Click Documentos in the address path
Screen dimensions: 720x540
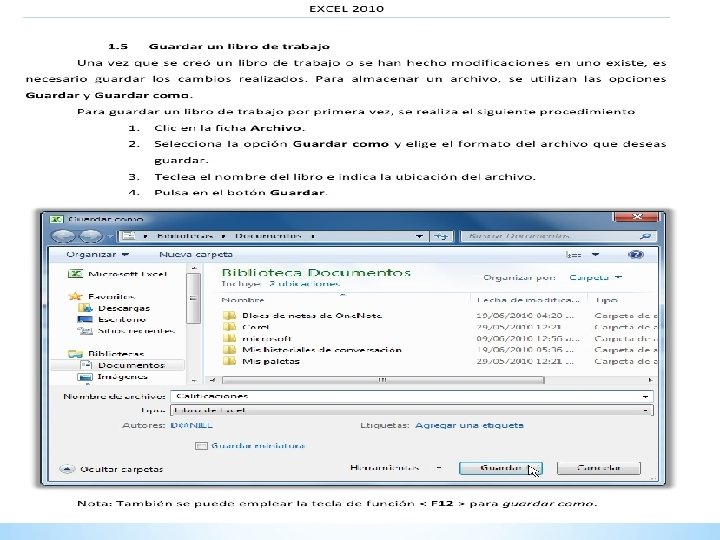(x=268, y=236)
